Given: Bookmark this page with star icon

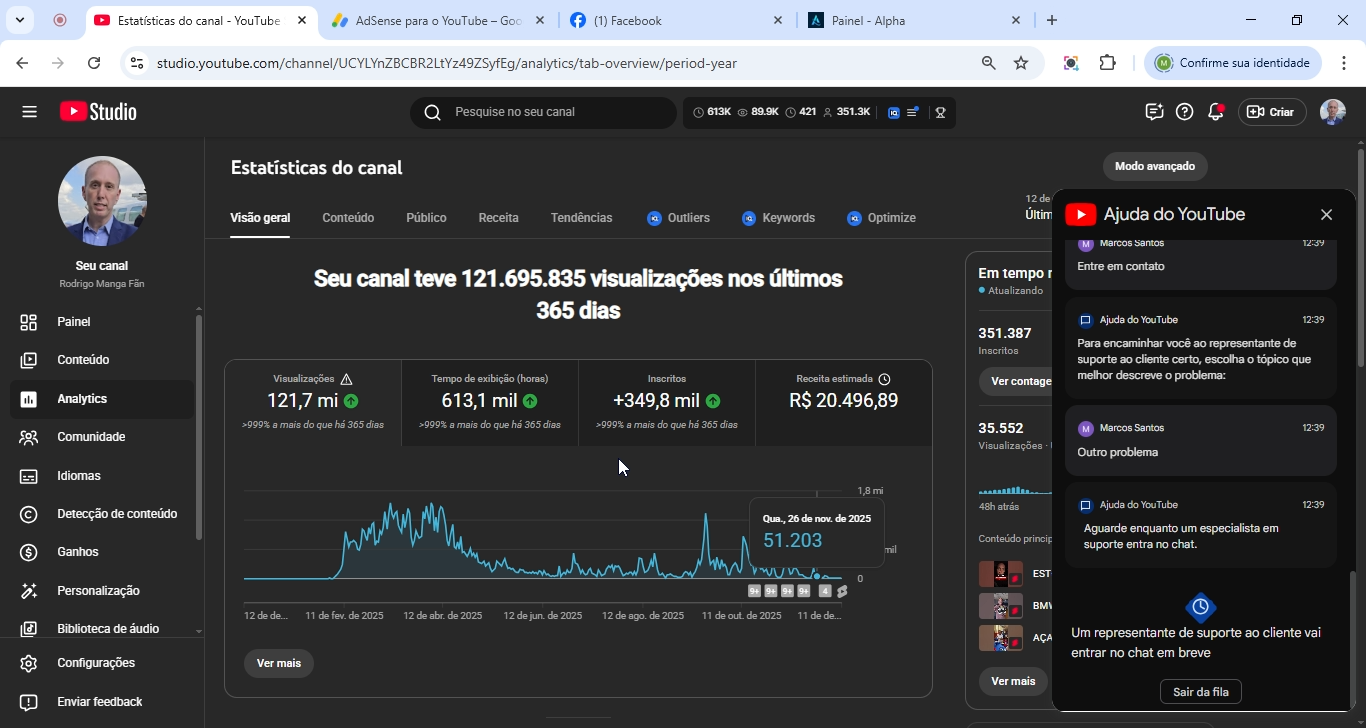Looking at the screenshot, I should pyautogui.click(x=1021, y=63).
